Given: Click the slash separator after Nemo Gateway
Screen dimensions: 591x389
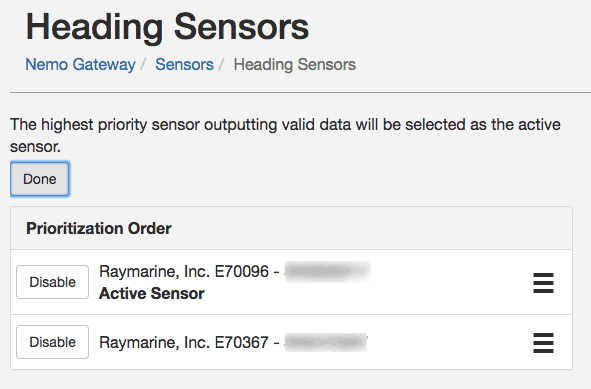Looking at the screenshot, I should (x=143, y=64).
